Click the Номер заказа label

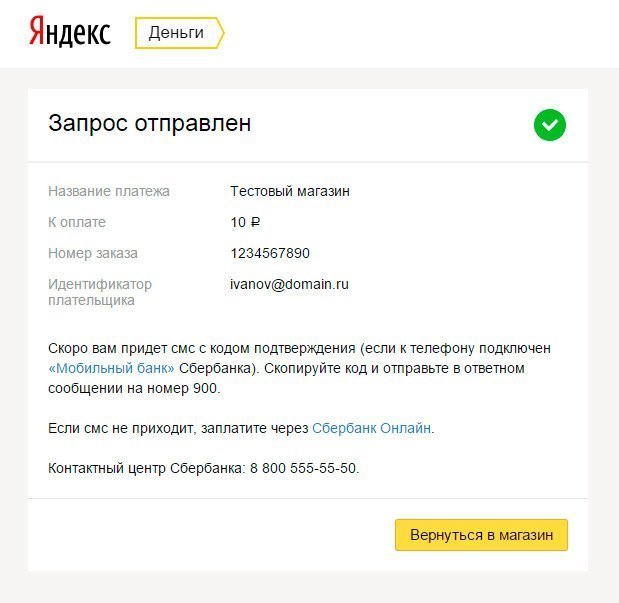pos(93,253)
